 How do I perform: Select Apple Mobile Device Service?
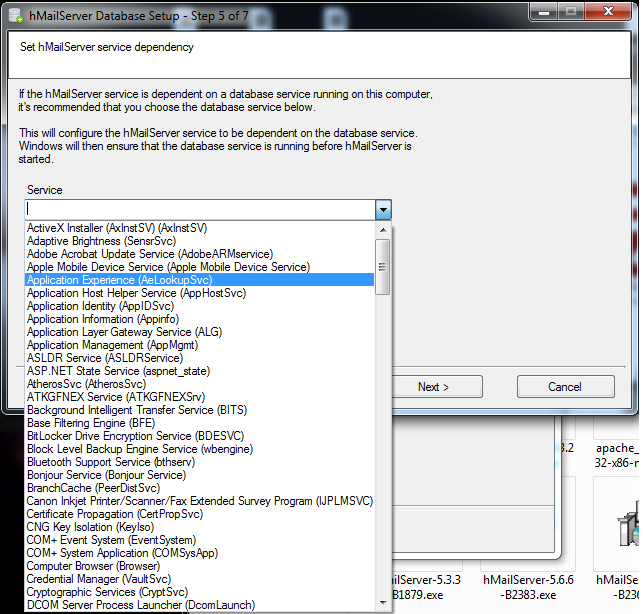click(x=200, y=267)
